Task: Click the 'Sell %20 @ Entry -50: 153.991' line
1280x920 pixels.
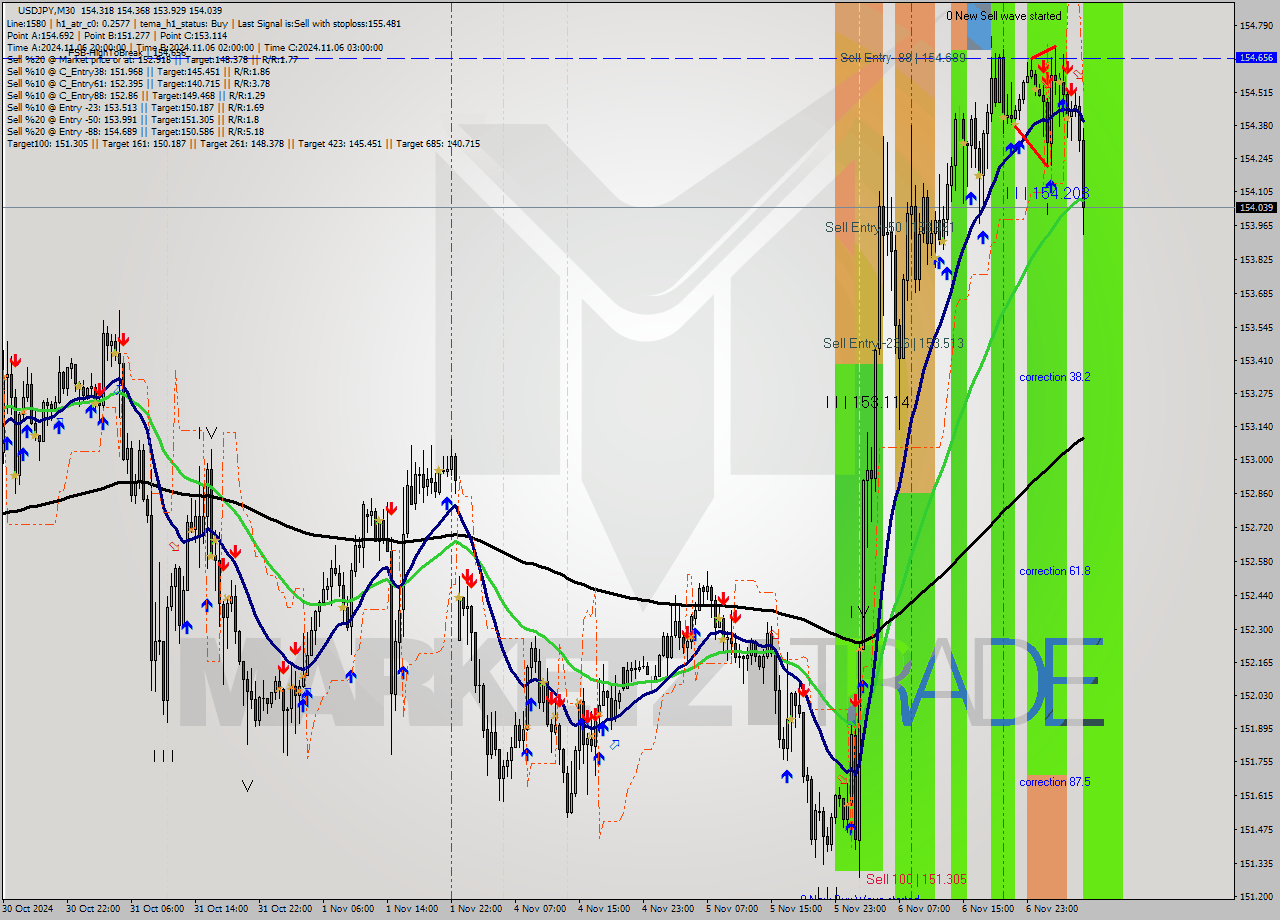Action: pos(132,119)
